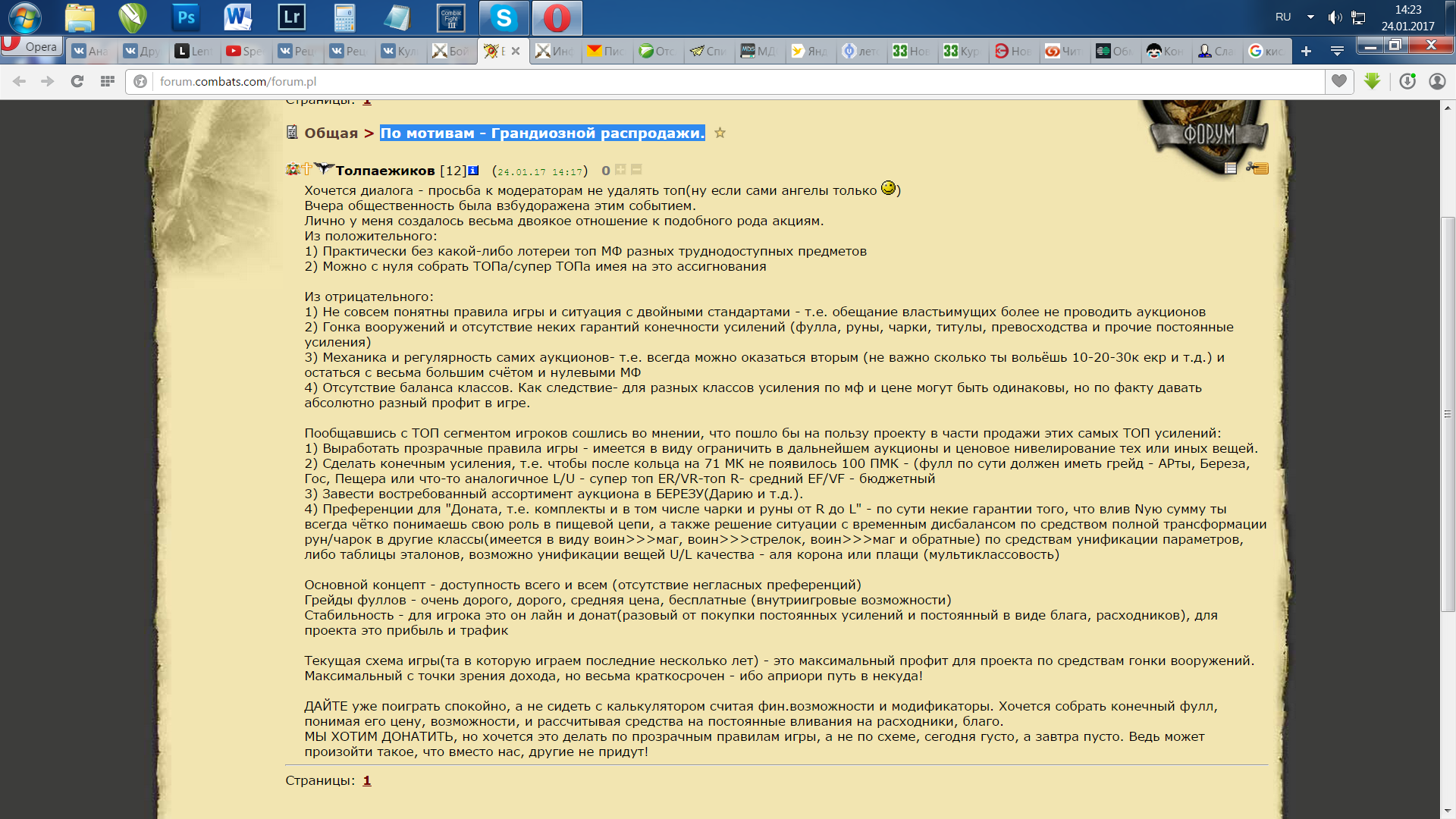Switch to YouTube tab 'Spe'
Image resolution: width=1456 pixels, height=819 pixels.
click(245, 51)
